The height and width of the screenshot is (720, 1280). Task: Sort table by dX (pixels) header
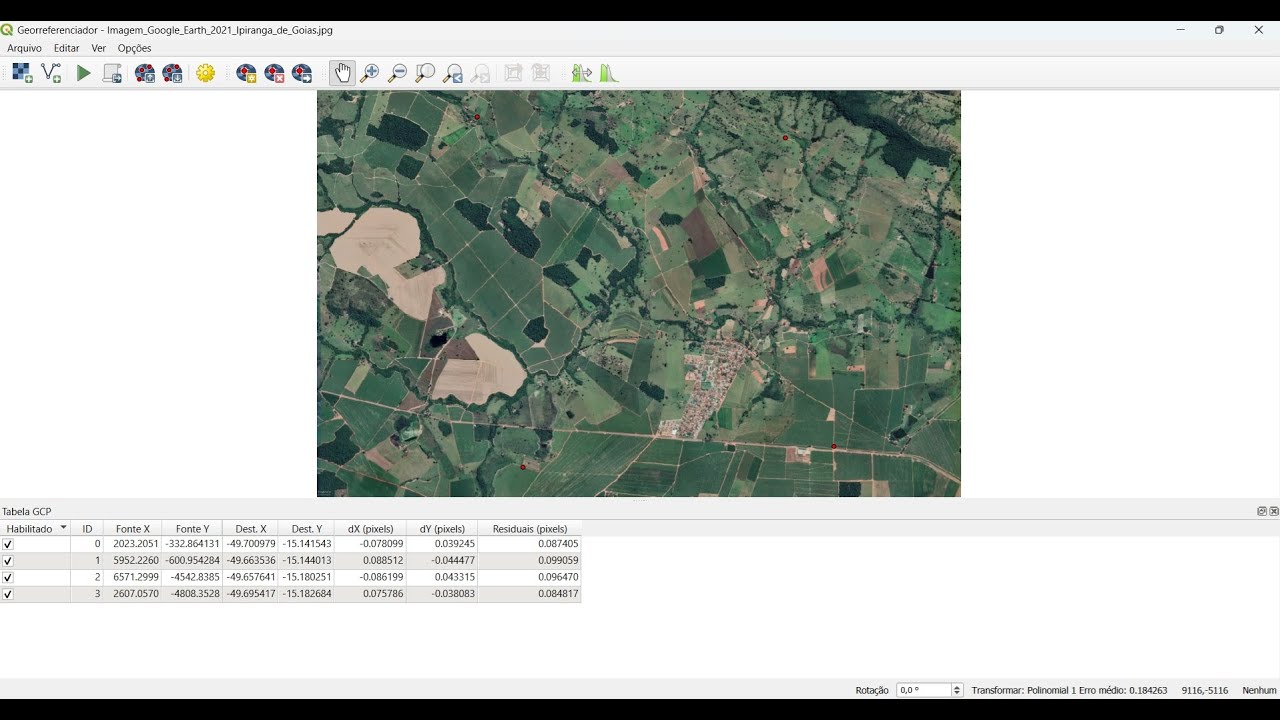[x=370, y=528]
